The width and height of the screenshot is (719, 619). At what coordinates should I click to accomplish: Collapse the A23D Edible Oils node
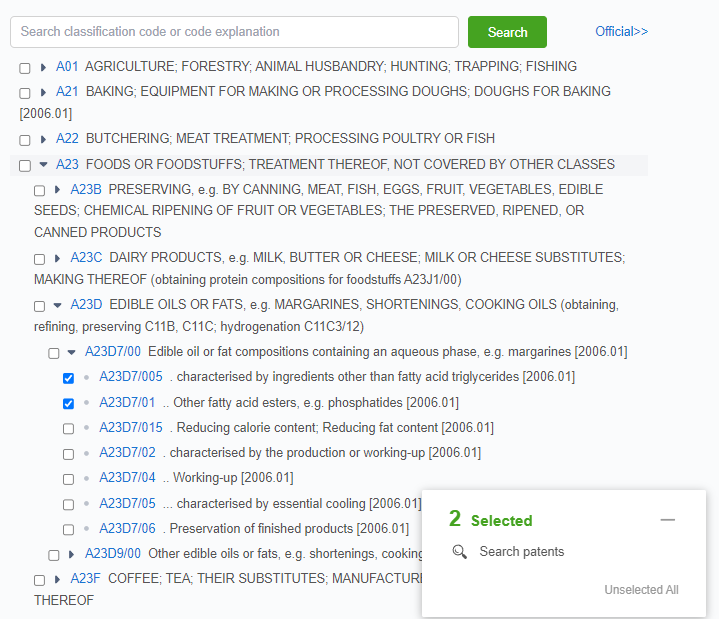57,305
